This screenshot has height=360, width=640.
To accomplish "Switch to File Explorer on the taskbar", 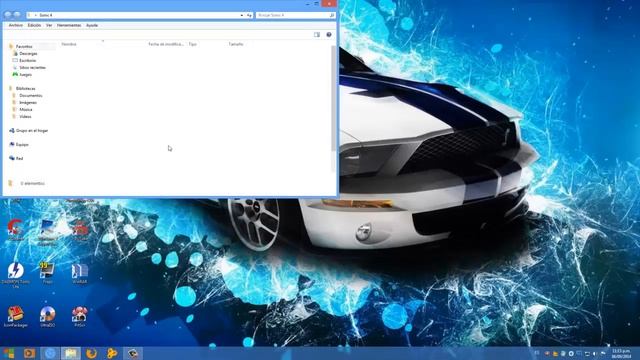I will pos(71,353).
